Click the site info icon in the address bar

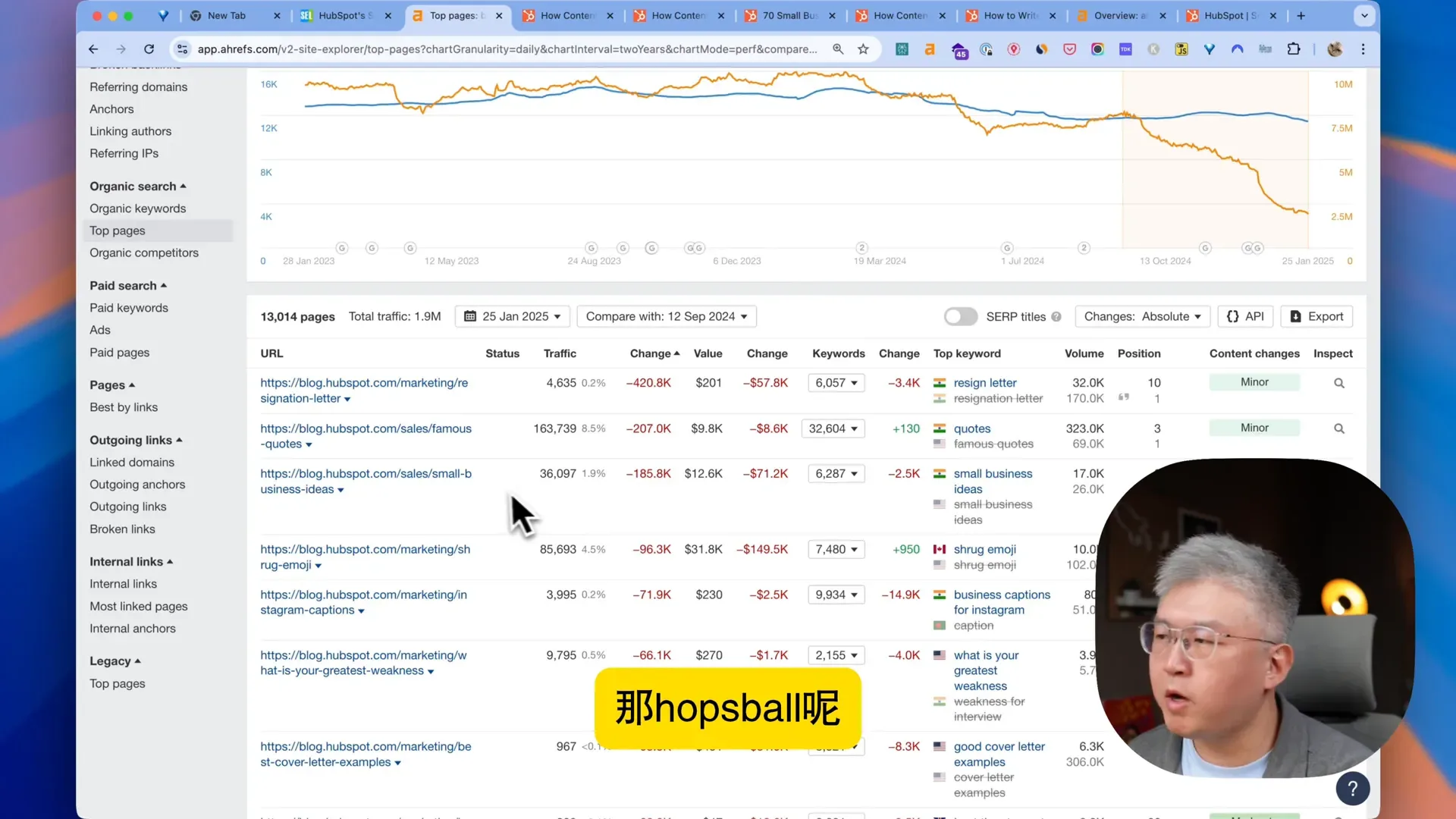point(182,49)
